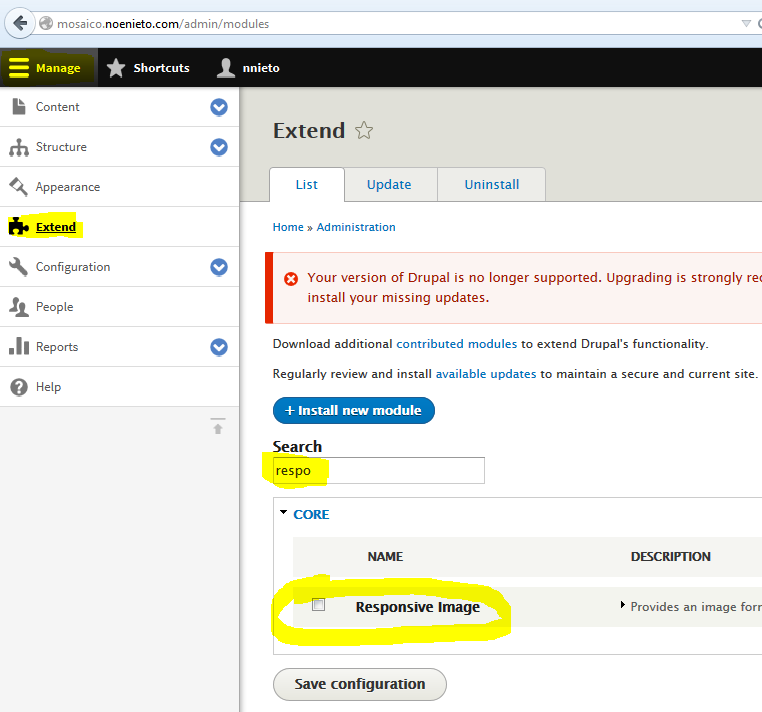Viewport: 762px width, 712px height.
Task: Switch to the Uninstall tab
Action: click(492, 185)
